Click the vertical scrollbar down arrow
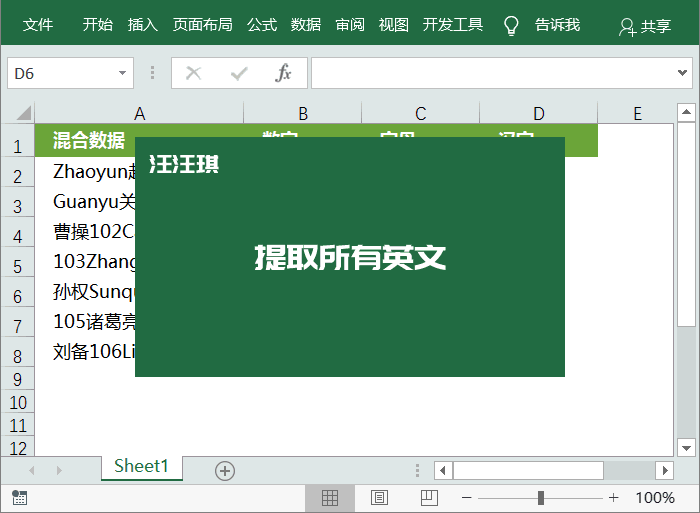 coord(686,447)
